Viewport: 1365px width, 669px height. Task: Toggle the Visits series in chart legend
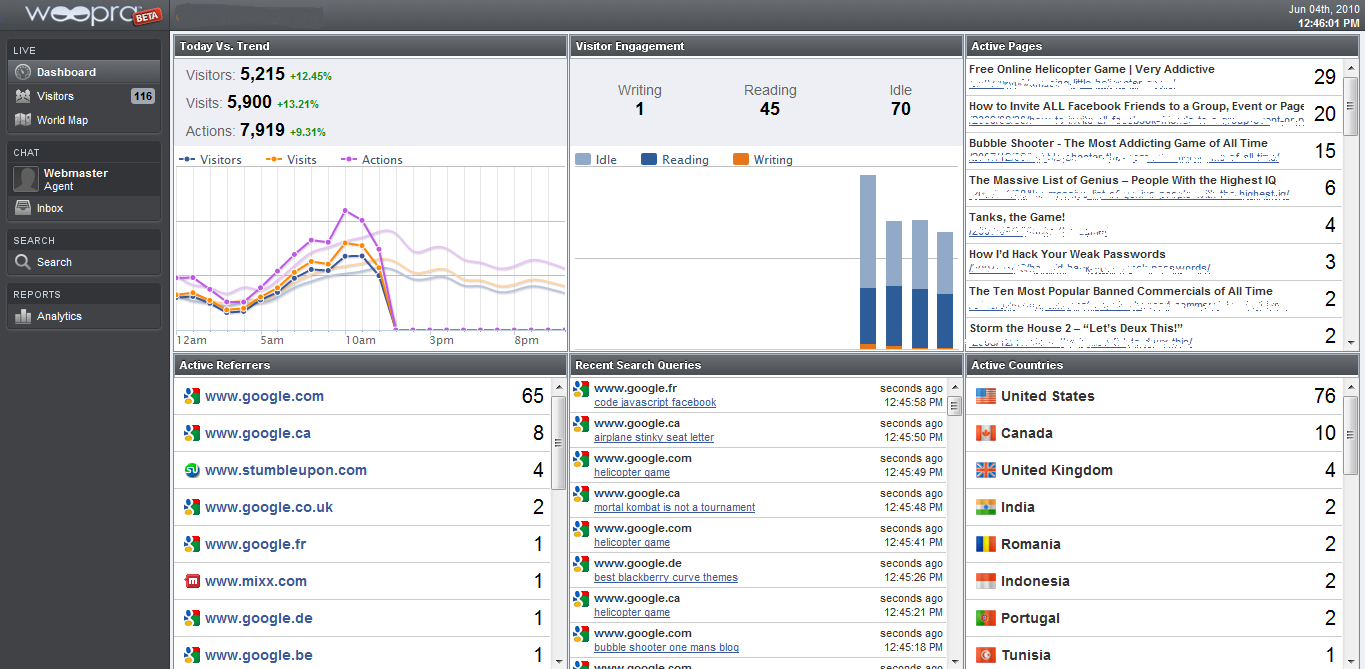tap(291, 159)
